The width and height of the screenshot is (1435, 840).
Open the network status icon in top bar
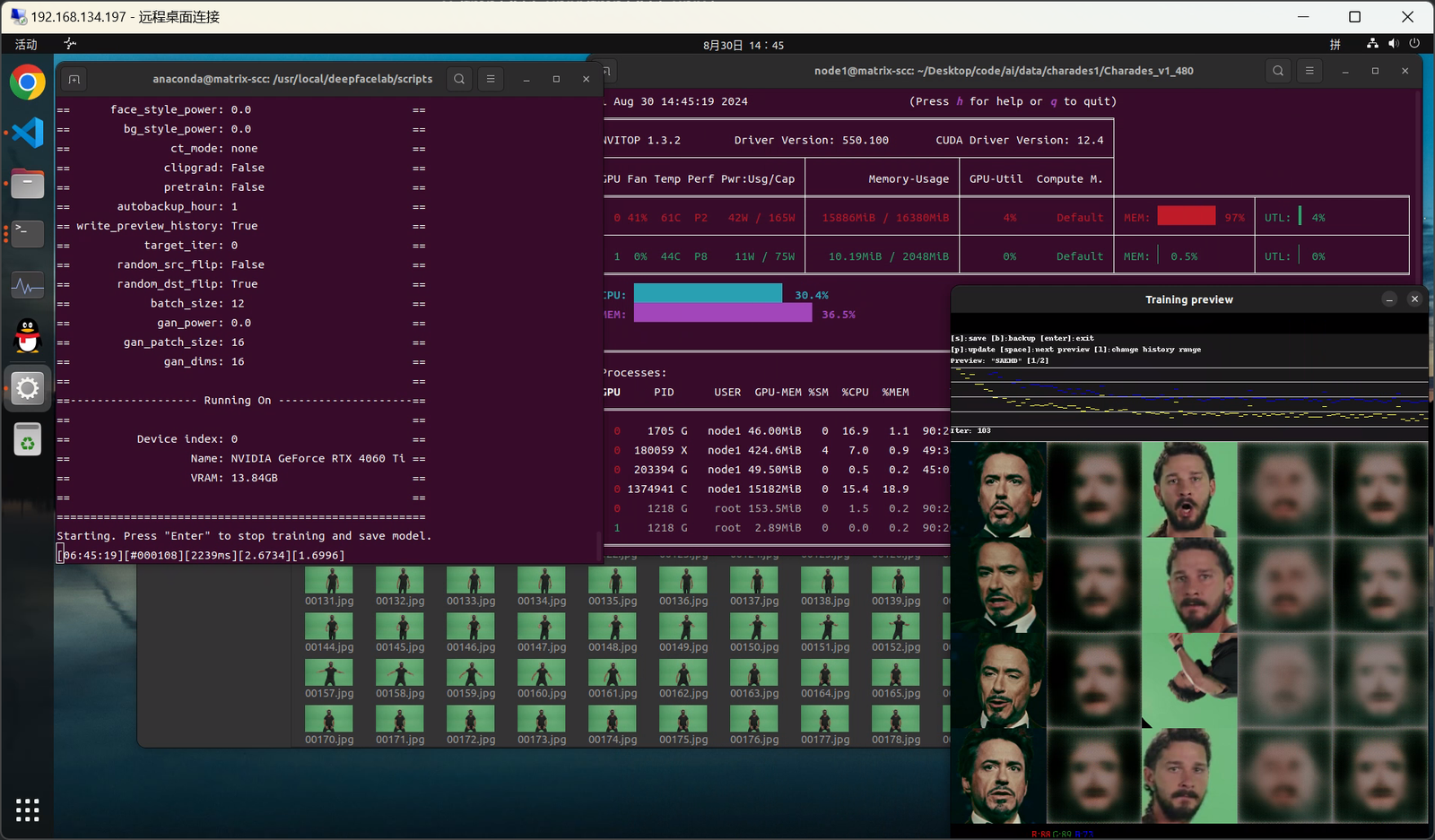click(1372, 44)
